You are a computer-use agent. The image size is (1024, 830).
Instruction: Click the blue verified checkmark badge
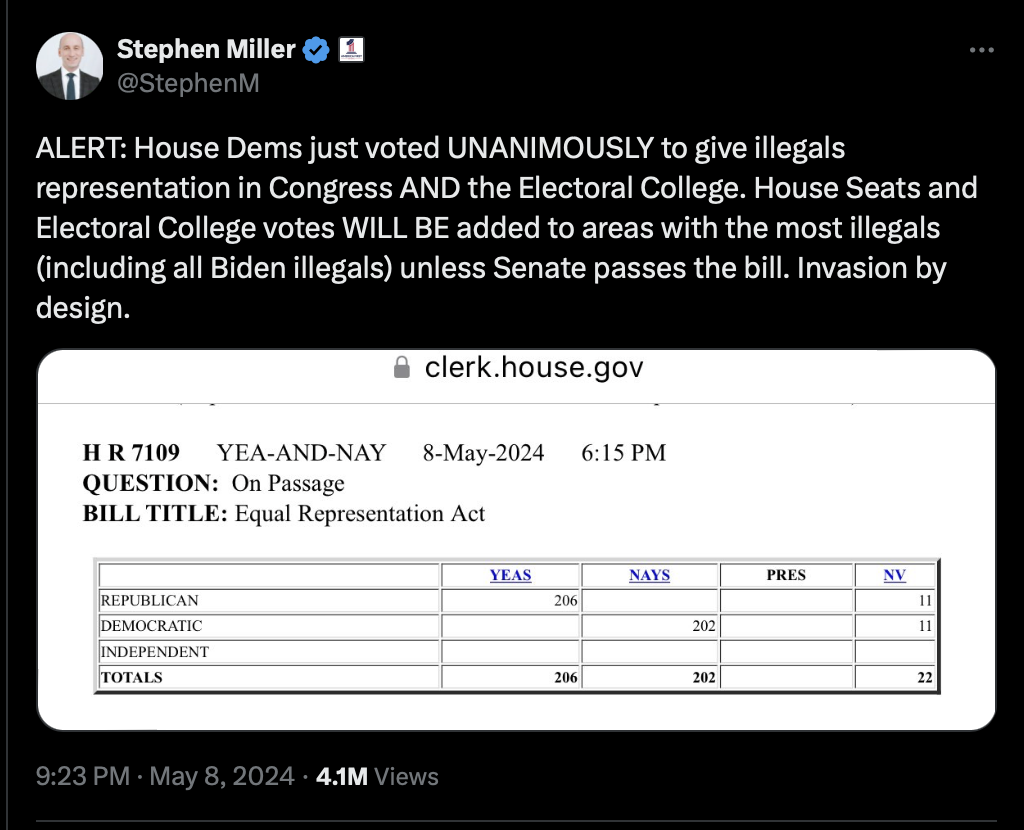tap(317, 50)
